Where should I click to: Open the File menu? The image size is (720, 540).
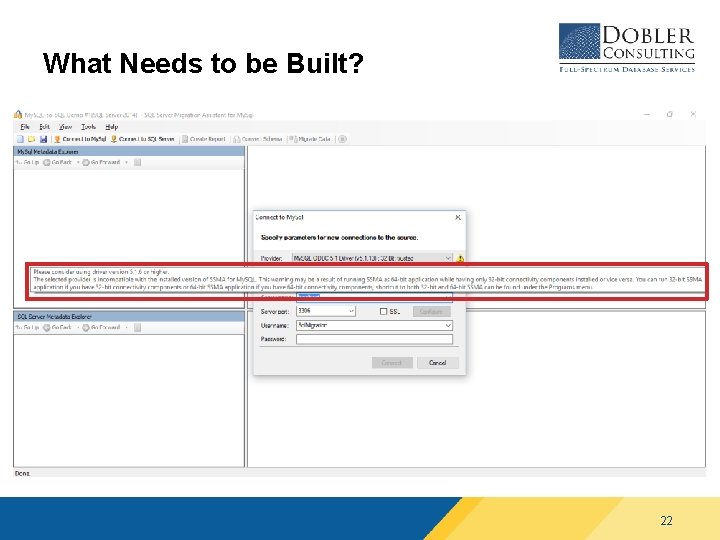click(x=25, y=127)
